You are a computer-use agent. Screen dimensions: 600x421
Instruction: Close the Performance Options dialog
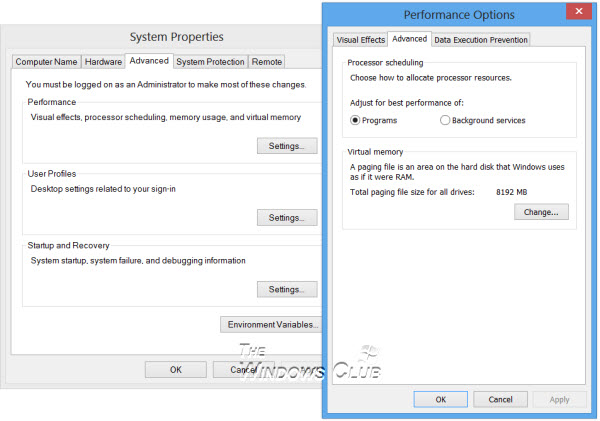[579, 11]
